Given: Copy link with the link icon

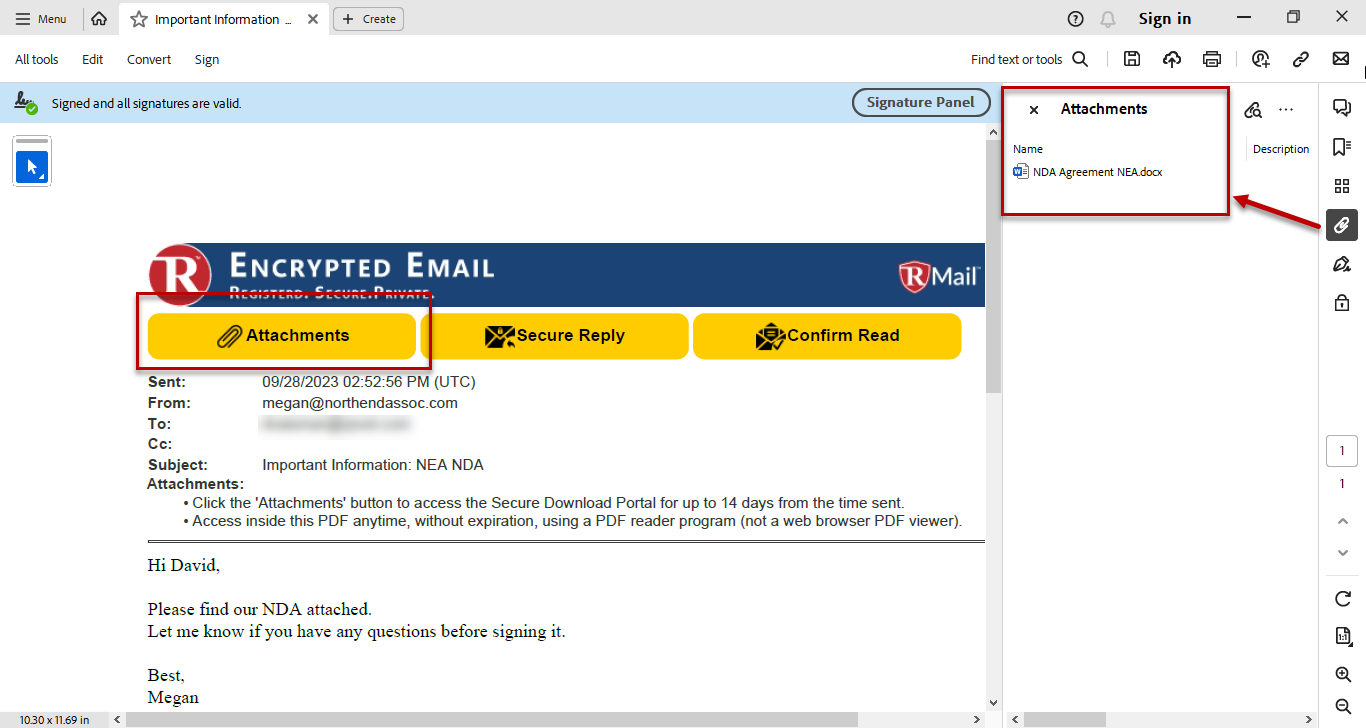Looking at the screenshot, I should click(x=1301, y=59).
